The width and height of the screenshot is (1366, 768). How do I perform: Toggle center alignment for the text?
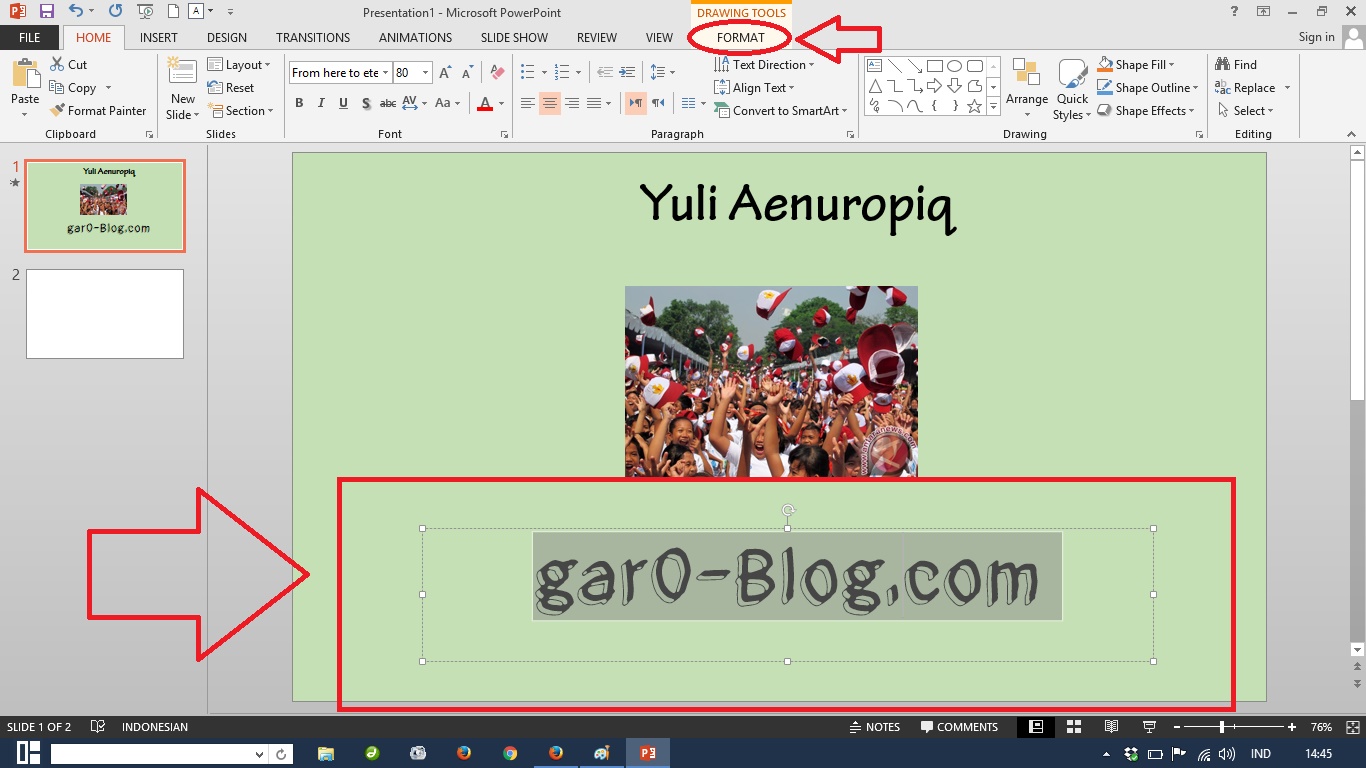(x=550, y=103)
